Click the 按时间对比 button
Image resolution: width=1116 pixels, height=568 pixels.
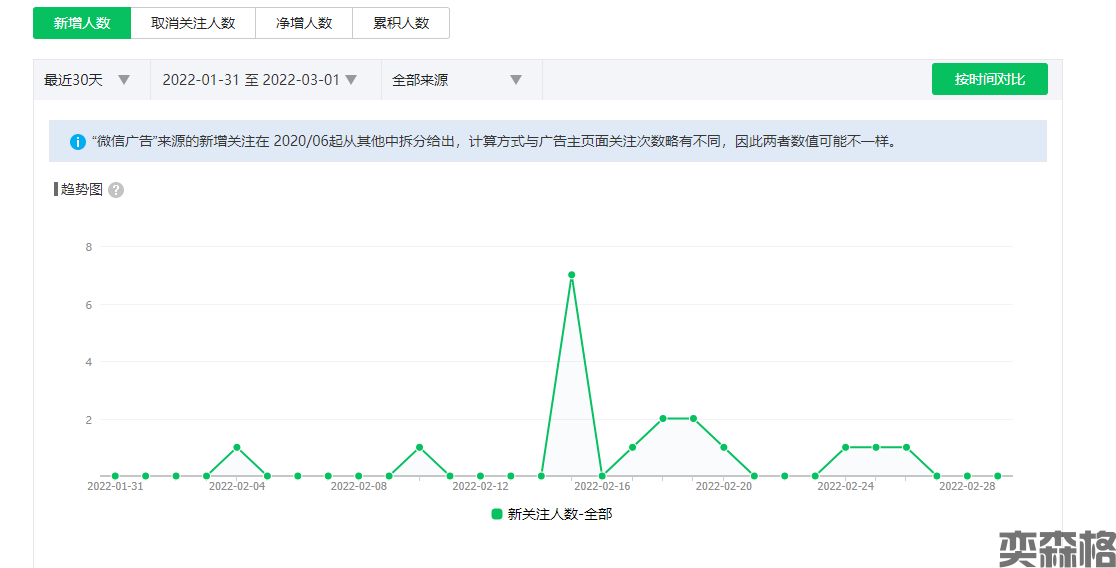click(989, 79)
